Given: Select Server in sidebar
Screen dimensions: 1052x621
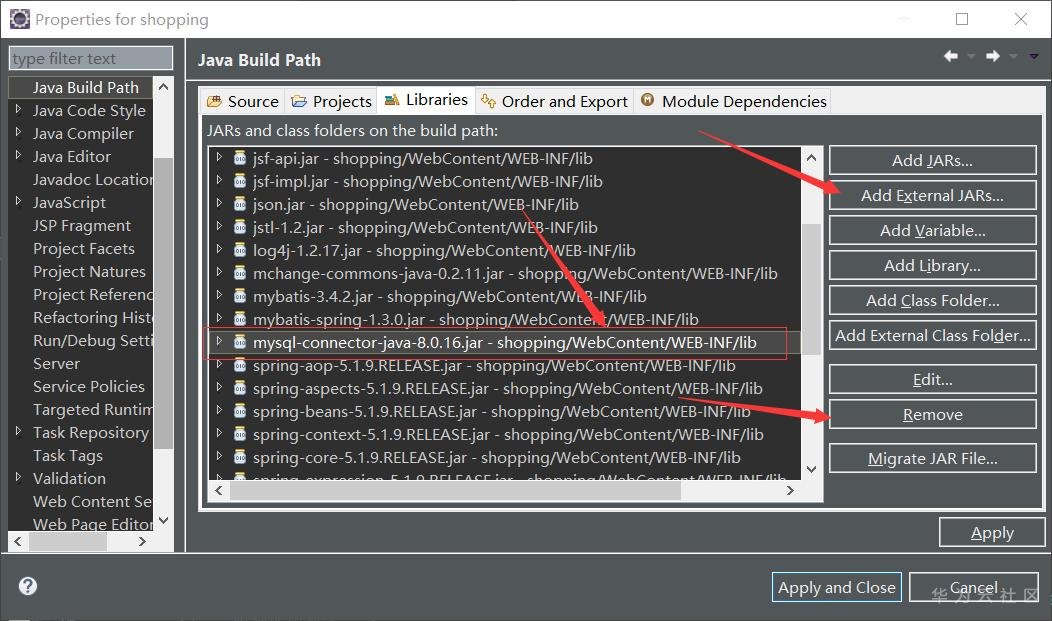Looking at the screenshot, I should point(56,363).
